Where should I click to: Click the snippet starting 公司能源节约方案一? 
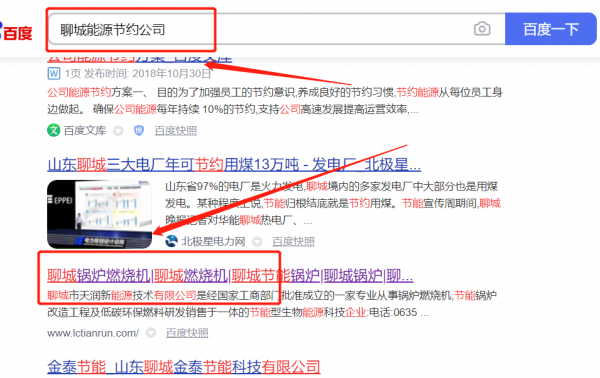click(275, 101)
